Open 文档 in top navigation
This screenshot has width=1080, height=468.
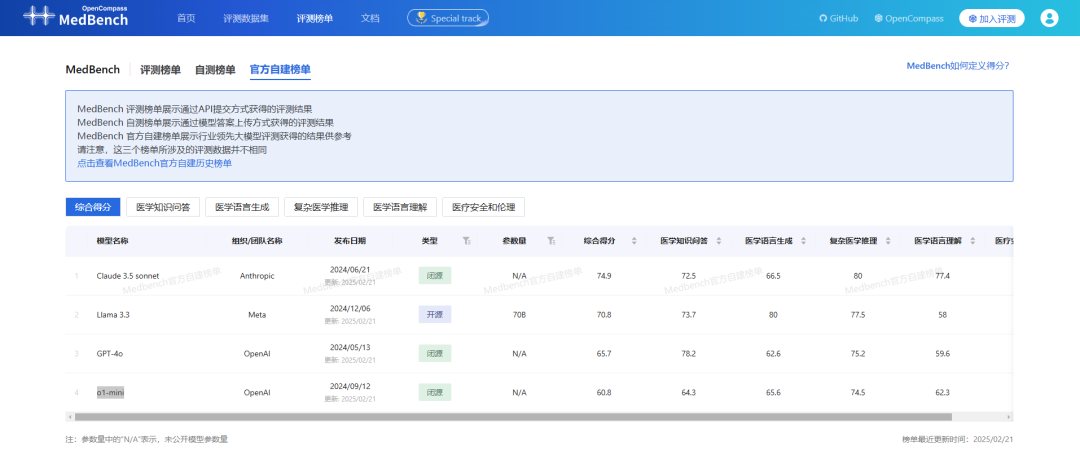[x=370, y=19]
